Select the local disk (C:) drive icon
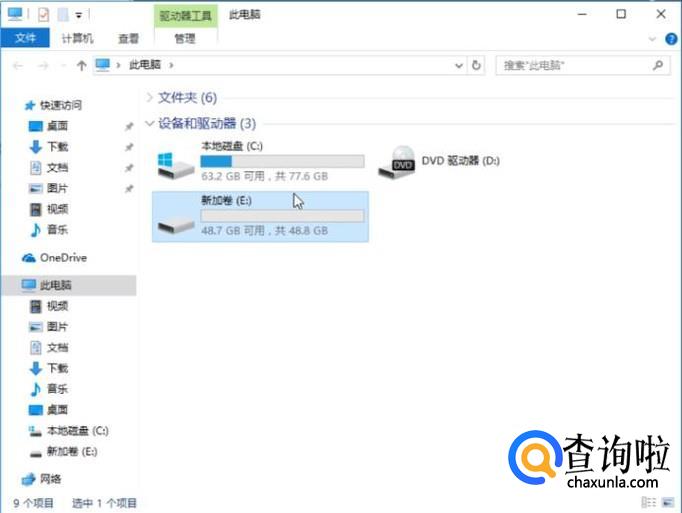The image size is (682, 513). click(x=176, y=166)
